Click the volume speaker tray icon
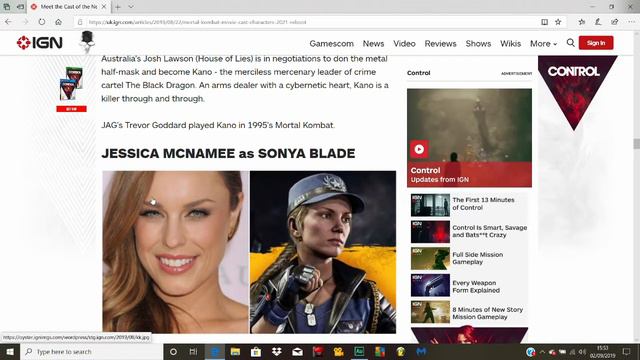This screenshot has height=360, width=640. click(582, 352)
